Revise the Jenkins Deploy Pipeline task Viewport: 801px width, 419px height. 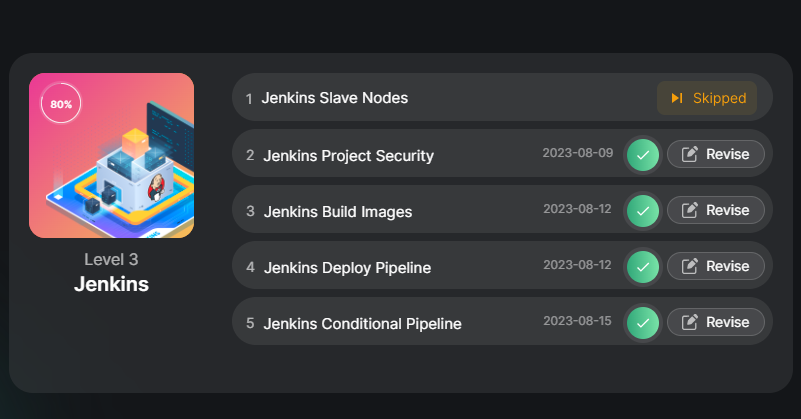715,266
